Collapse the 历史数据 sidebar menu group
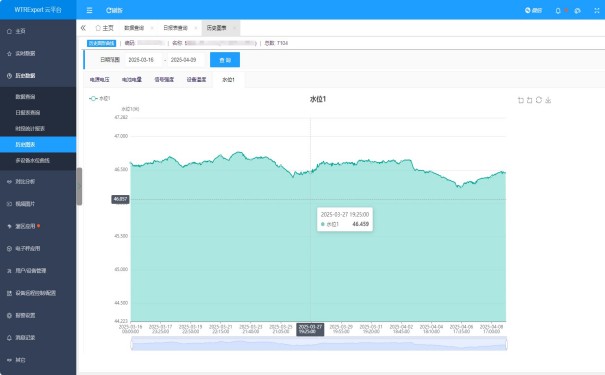The width and height of the screenshot is (605, 375). (x=38, y=76)
